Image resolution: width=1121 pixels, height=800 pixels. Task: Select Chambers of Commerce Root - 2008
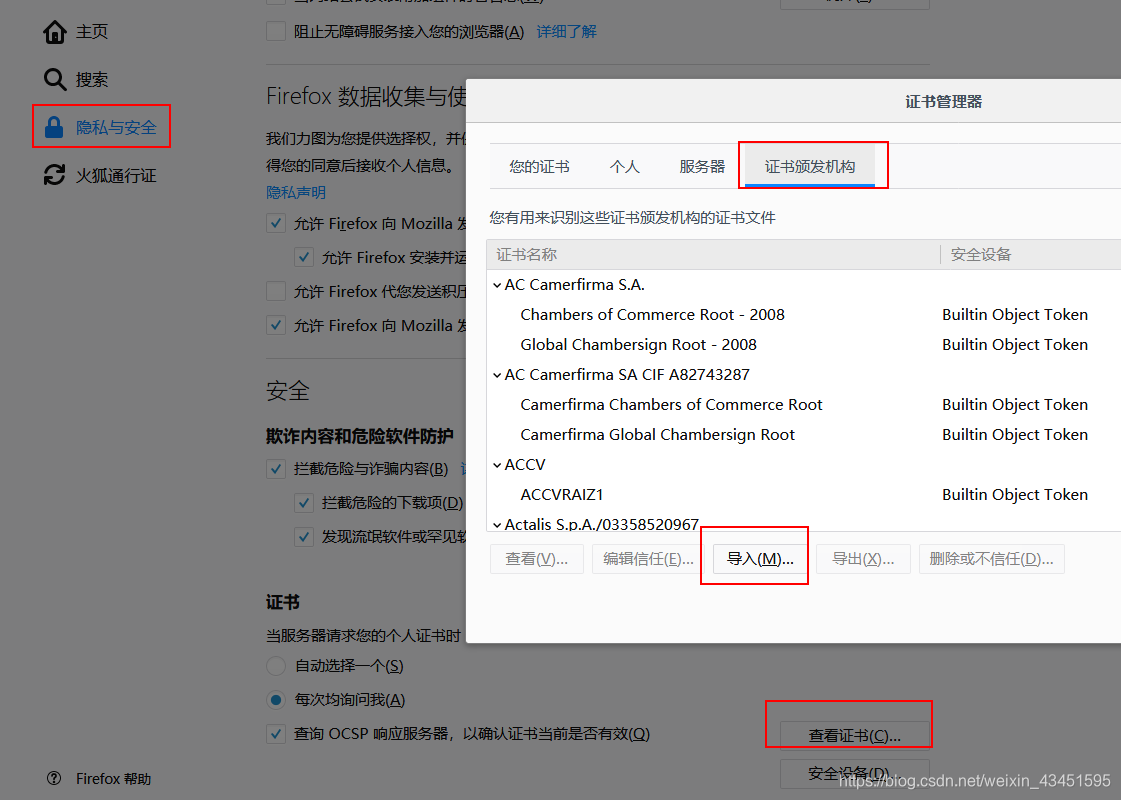[x=652, y=315]
